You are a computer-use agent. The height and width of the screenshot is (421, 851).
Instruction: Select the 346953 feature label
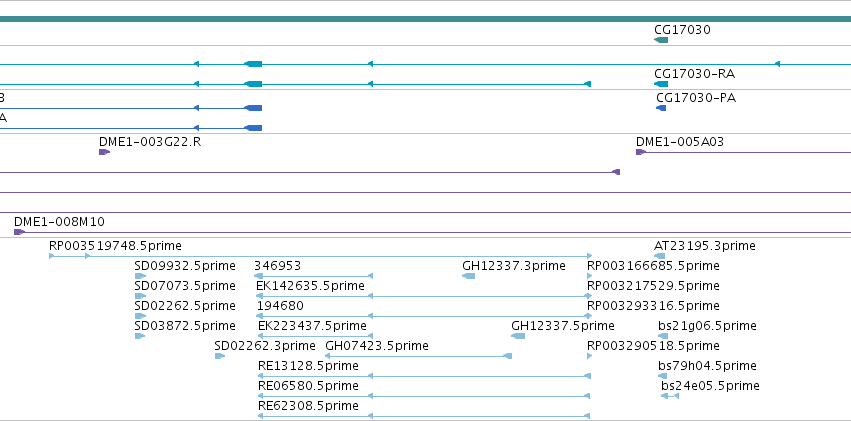click(277, 266)
